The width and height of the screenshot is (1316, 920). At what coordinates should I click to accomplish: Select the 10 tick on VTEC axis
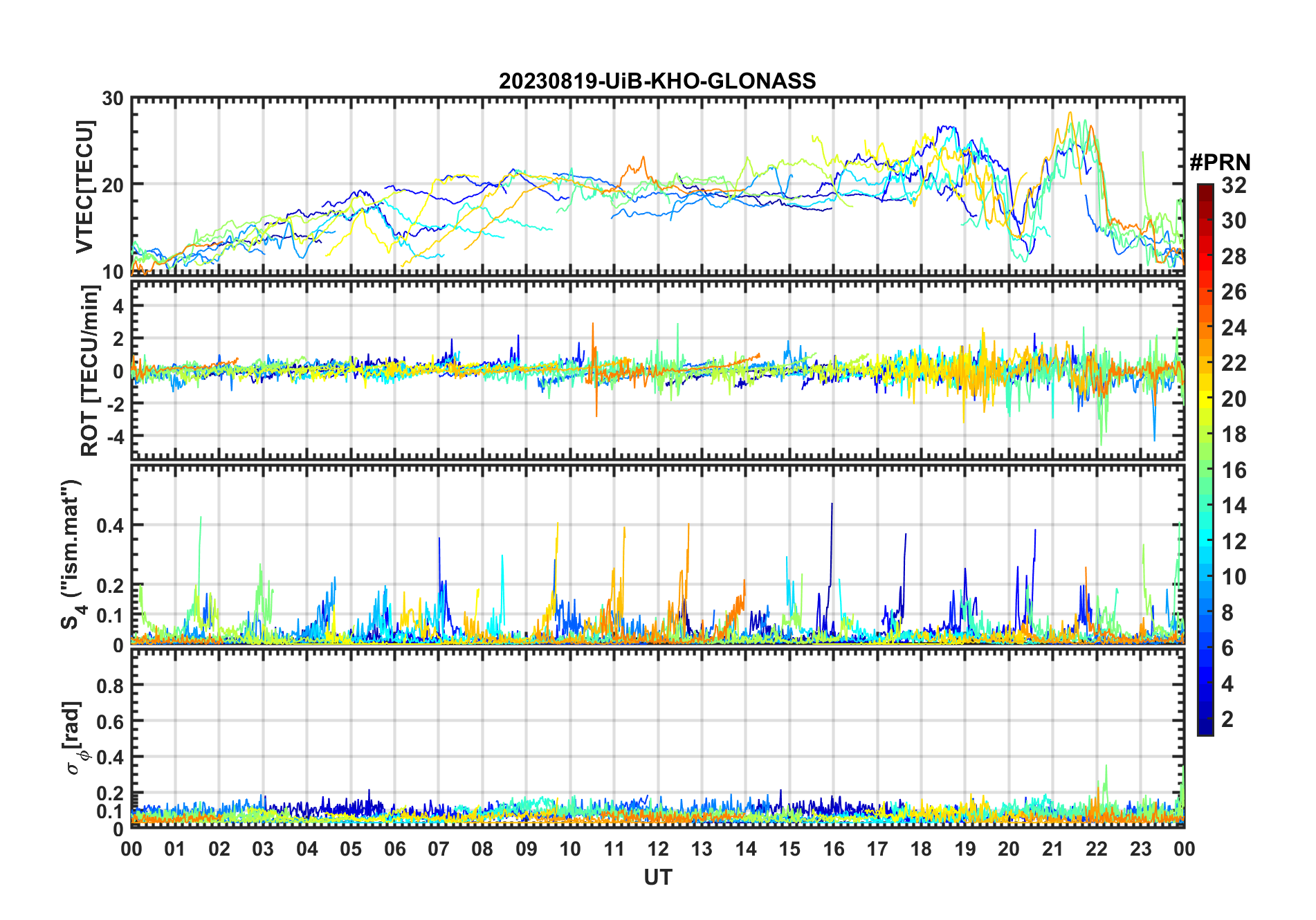pos(113,272)
